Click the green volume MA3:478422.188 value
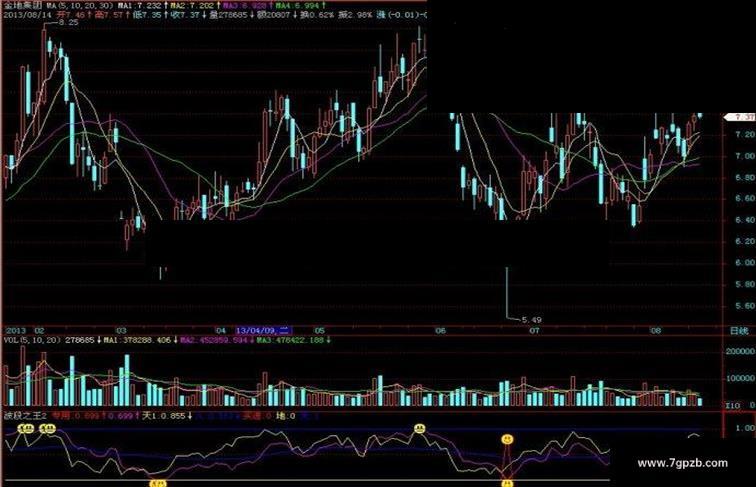 (x=290, y=340)
